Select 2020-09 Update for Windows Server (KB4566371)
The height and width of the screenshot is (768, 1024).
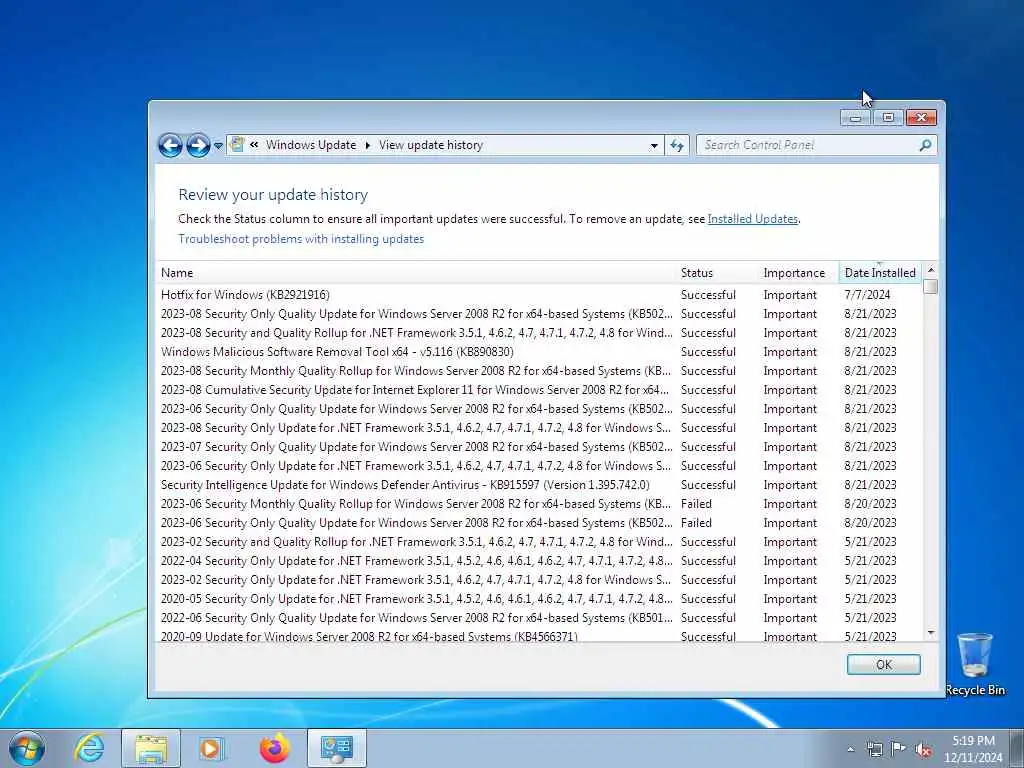(539, 636)
